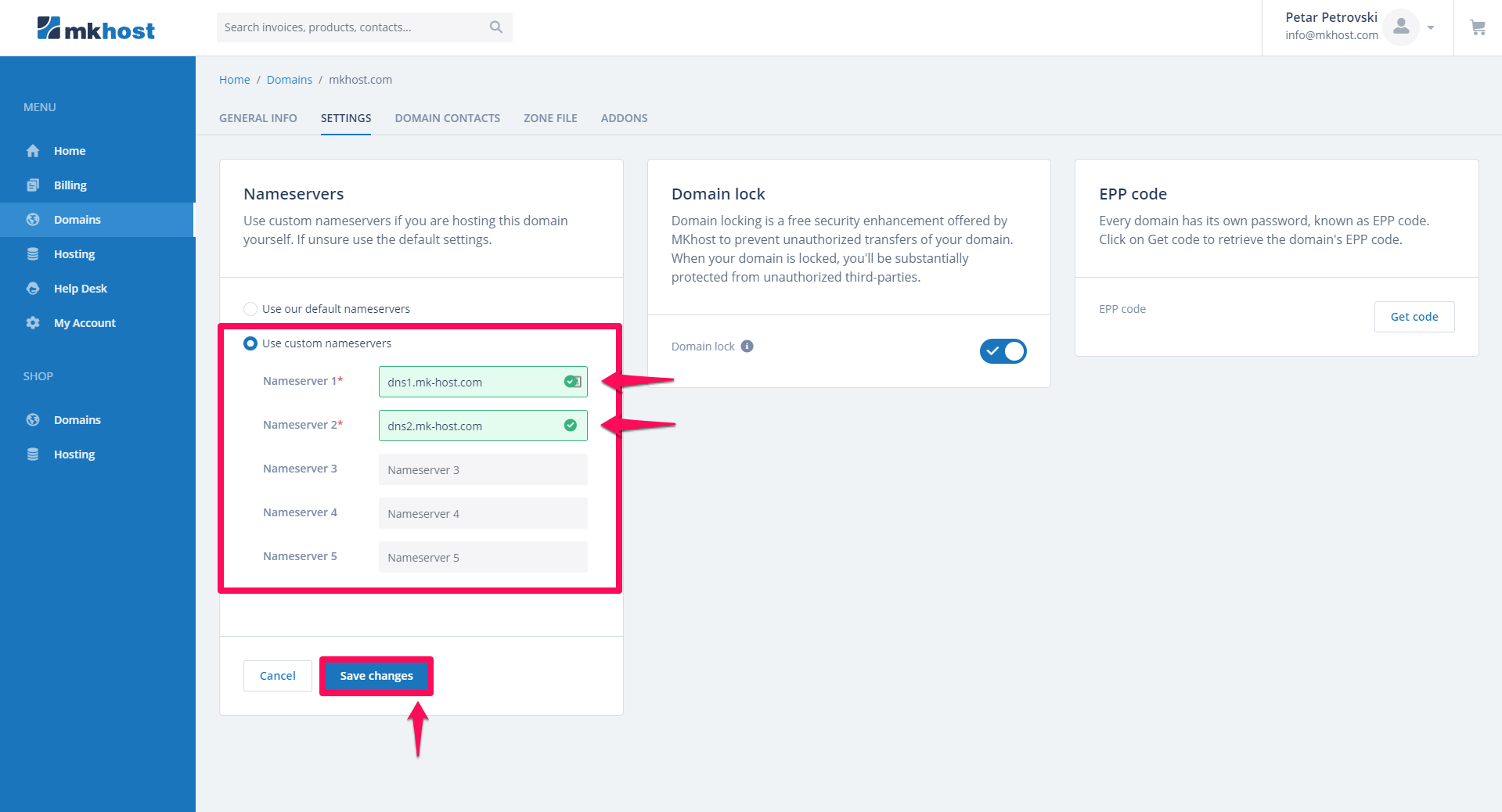The width and height of the screenshot is (1502, 812).
Task: Switch to the Zone File tab
Action: click(x=550, y=118)
